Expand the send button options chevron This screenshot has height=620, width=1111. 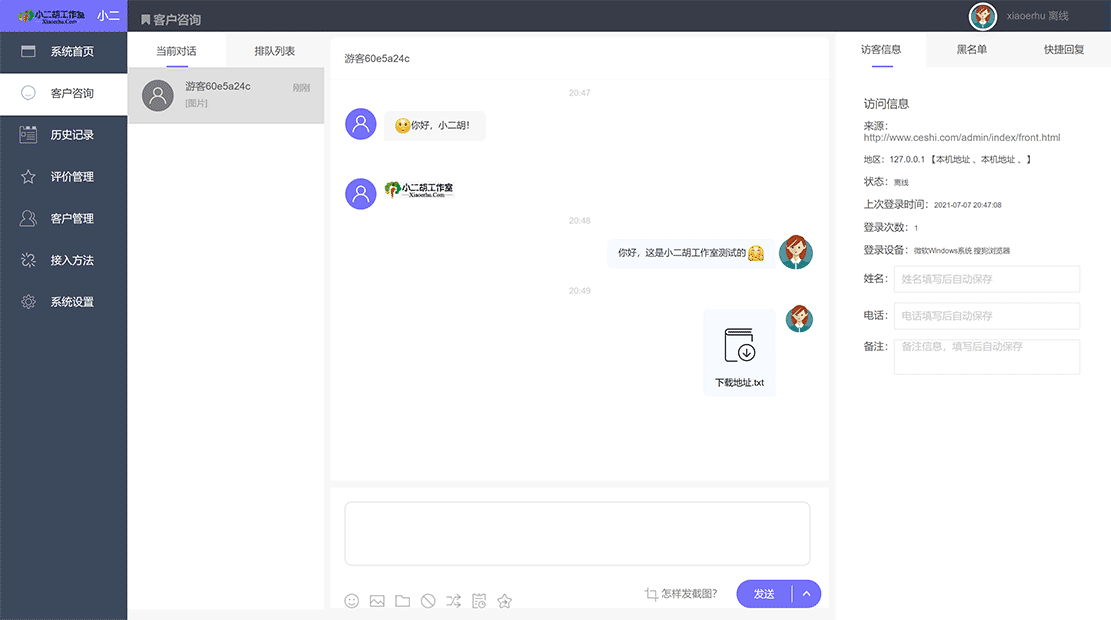pyautogui.click(x=808, y=593)
